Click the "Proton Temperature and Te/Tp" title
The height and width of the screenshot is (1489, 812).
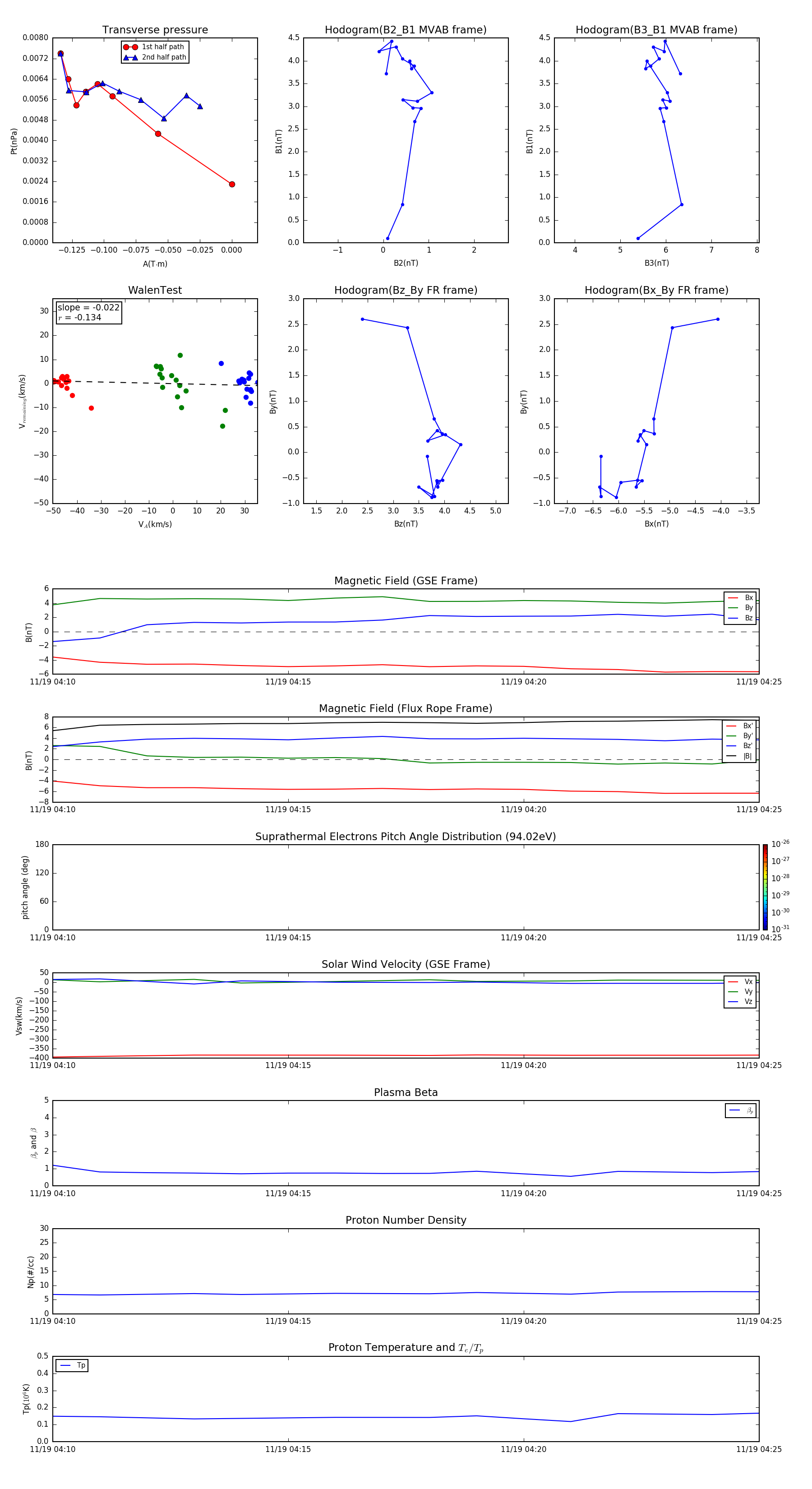click(406, 1347)
